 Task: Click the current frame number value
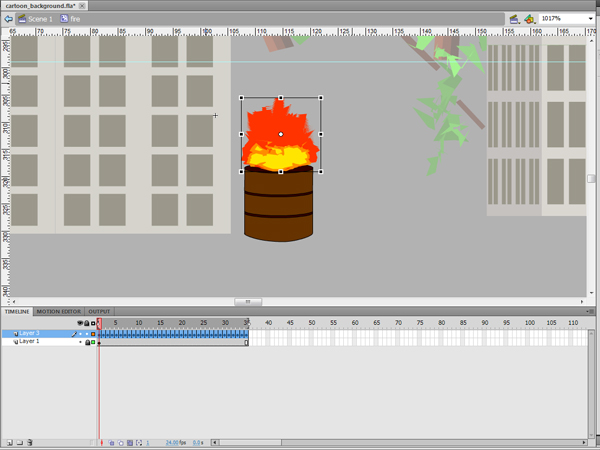click(148, 443)
